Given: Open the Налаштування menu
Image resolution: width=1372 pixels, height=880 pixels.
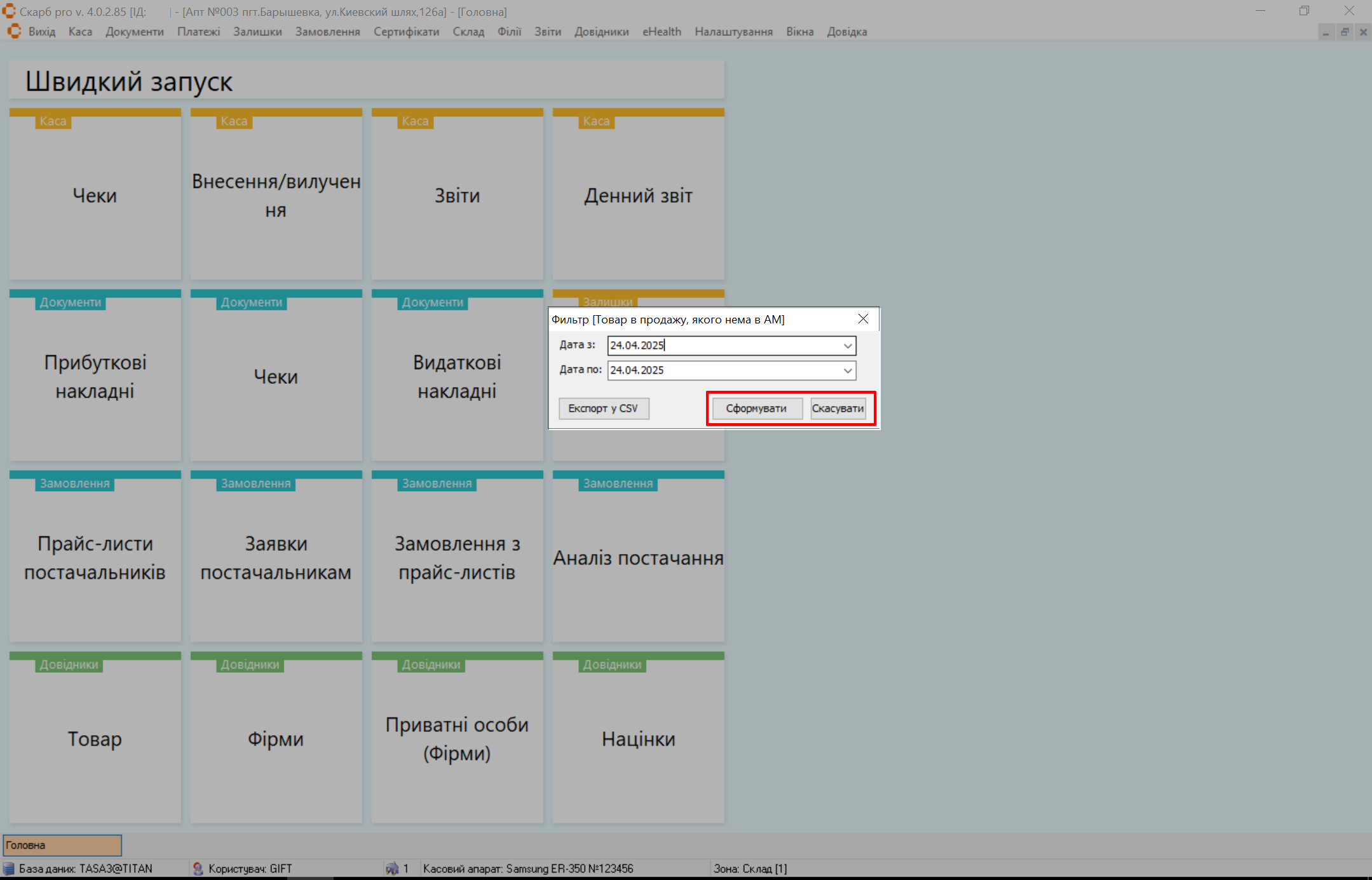Looking at the screenshot, I should (x=733, y=32).
